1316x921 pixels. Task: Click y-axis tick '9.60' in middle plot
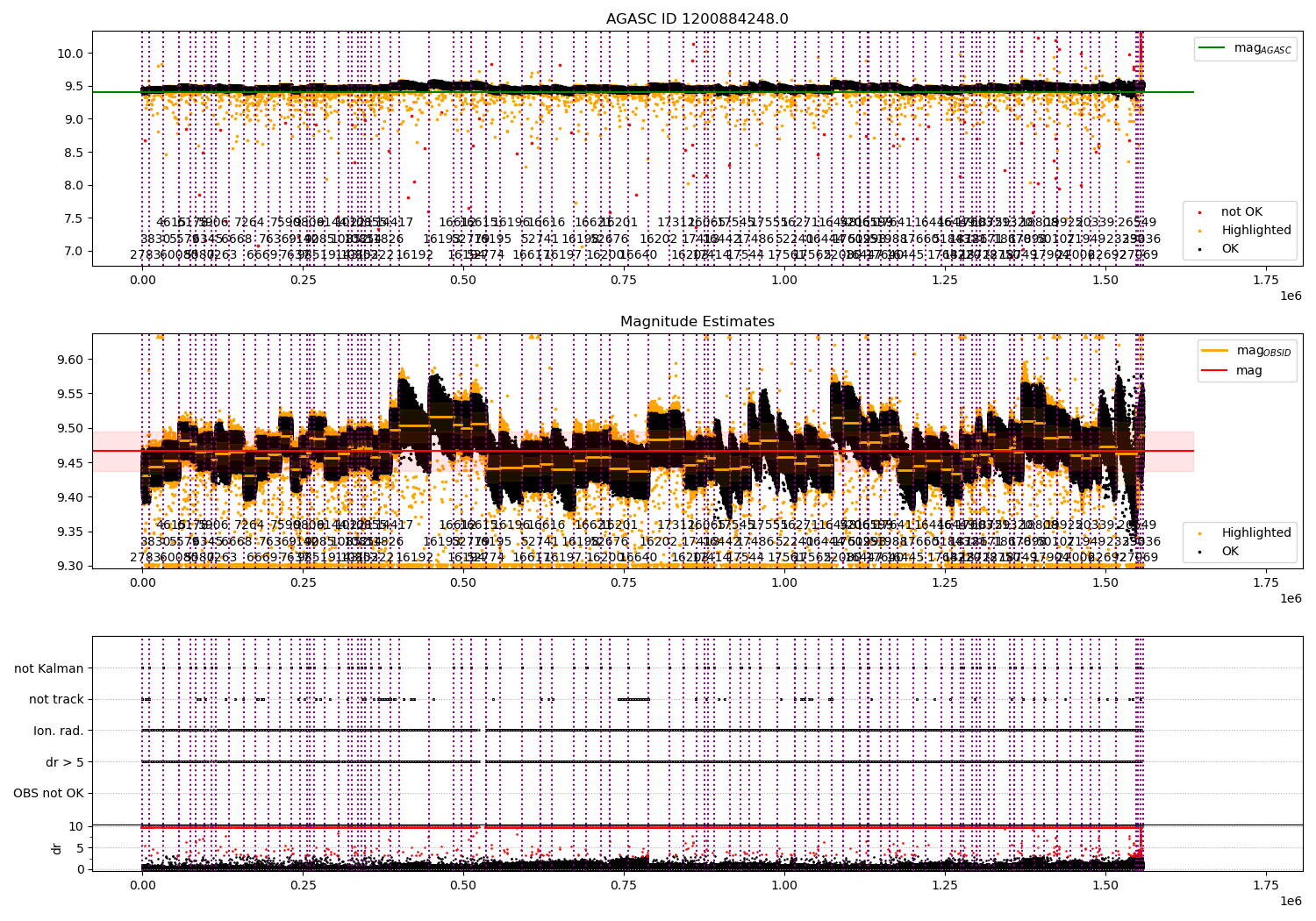[70, 360]
